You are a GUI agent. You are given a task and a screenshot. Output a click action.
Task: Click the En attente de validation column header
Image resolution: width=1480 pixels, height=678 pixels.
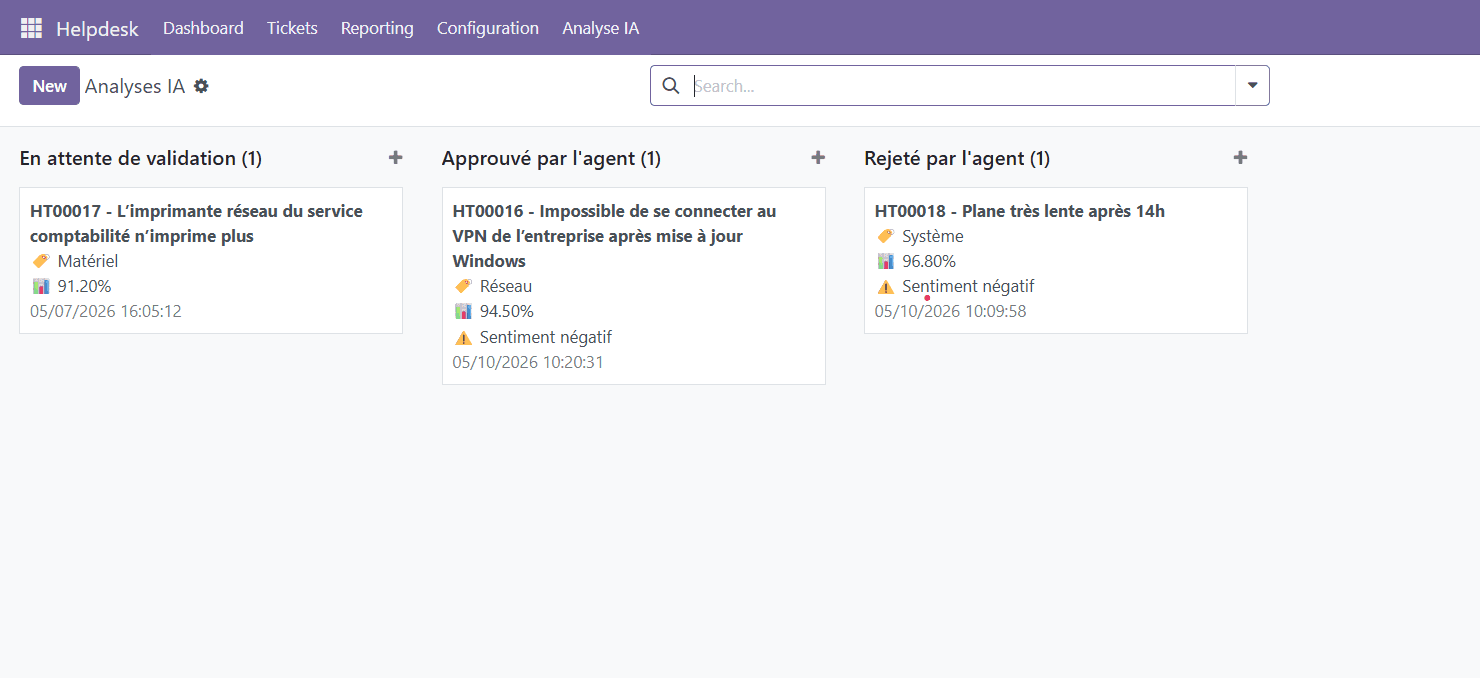140,158
